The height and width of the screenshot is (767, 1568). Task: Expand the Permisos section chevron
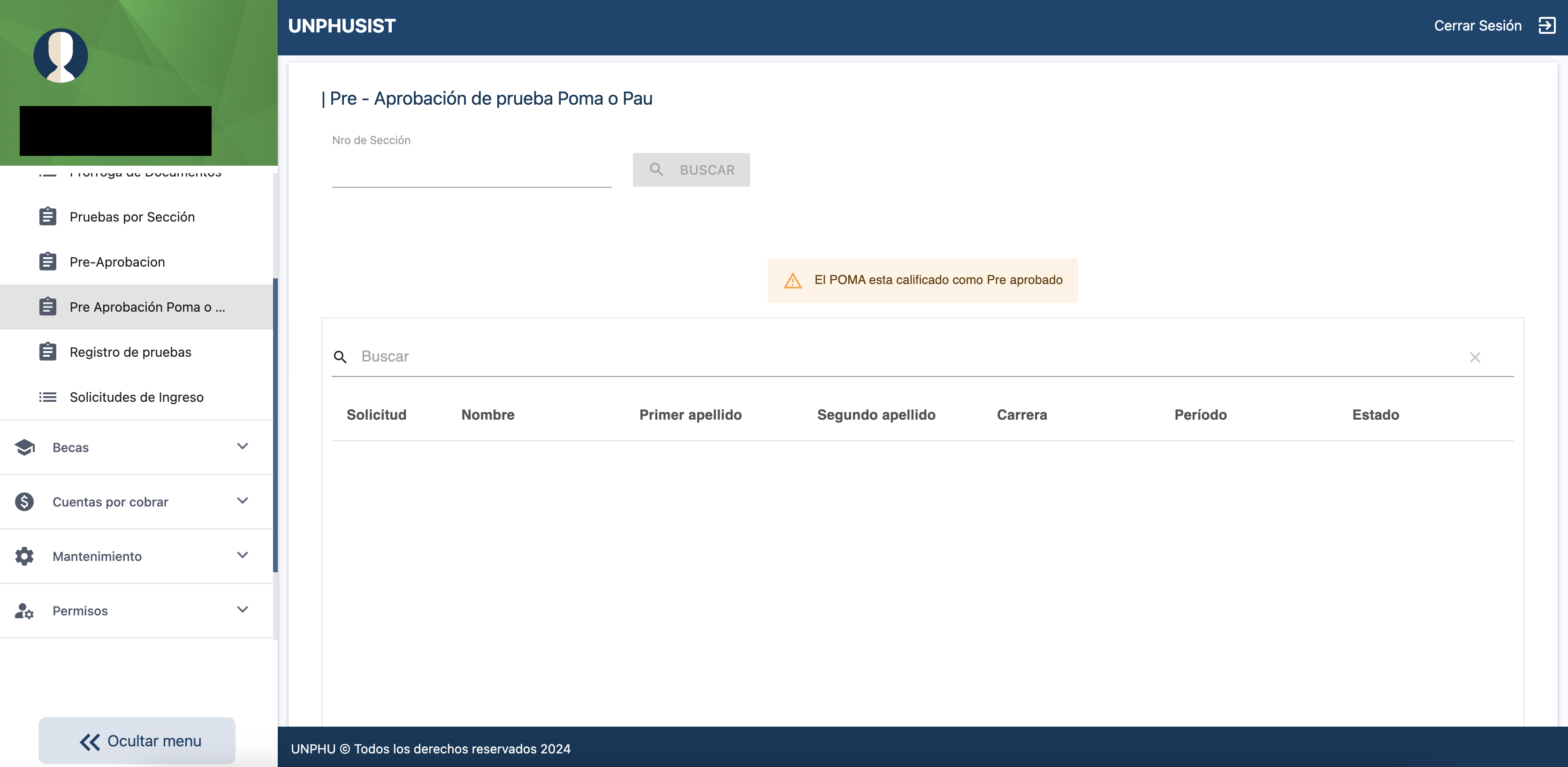[x=242, y=609]
